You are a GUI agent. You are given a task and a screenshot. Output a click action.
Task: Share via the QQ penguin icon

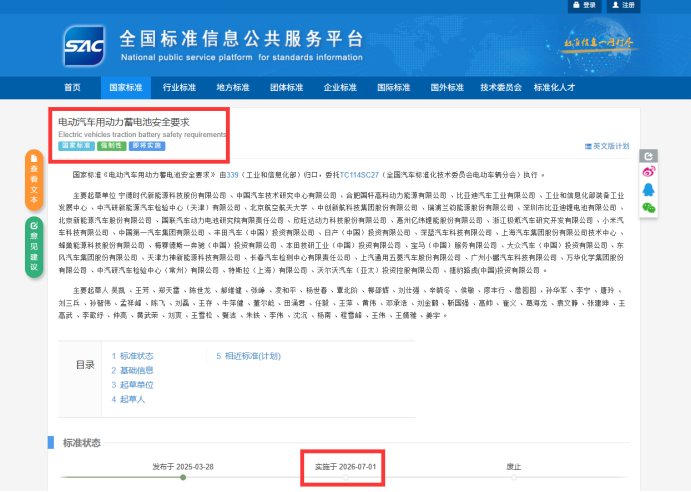click(x=649, y=190)
